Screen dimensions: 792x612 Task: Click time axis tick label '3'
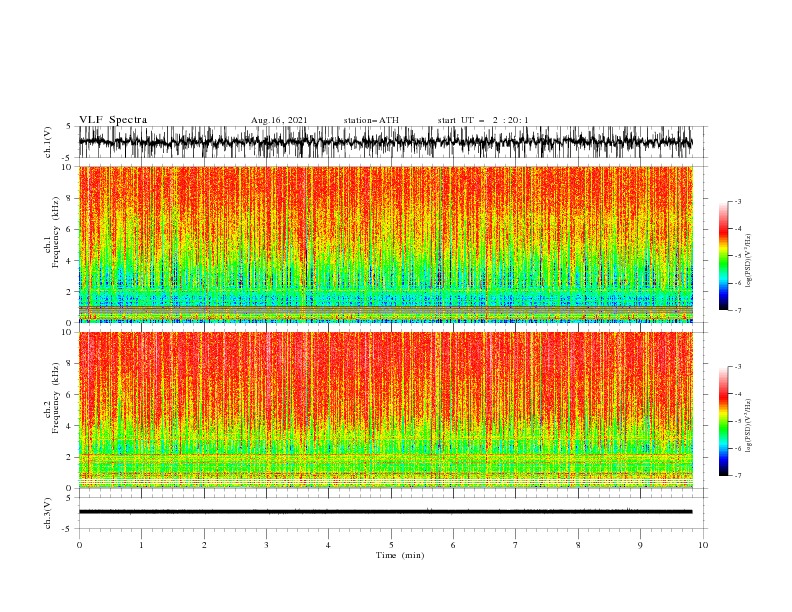266,545
